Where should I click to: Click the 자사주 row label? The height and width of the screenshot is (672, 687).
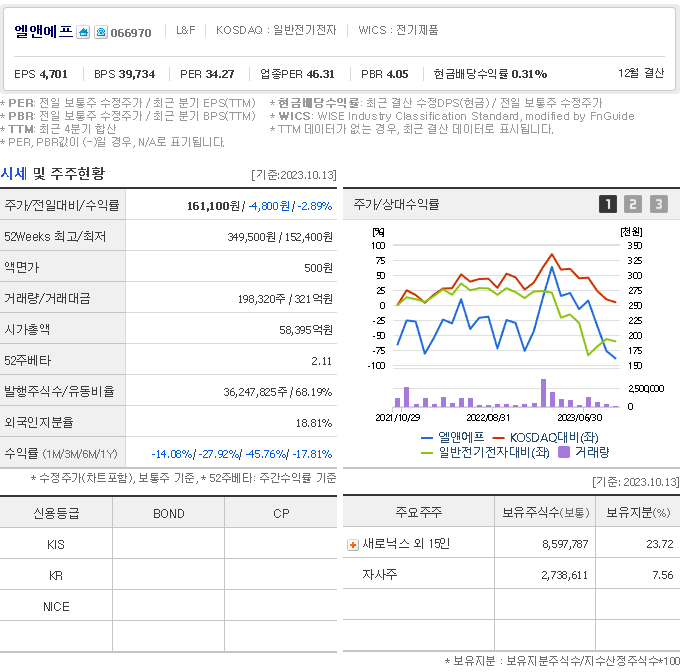[379, 574]
